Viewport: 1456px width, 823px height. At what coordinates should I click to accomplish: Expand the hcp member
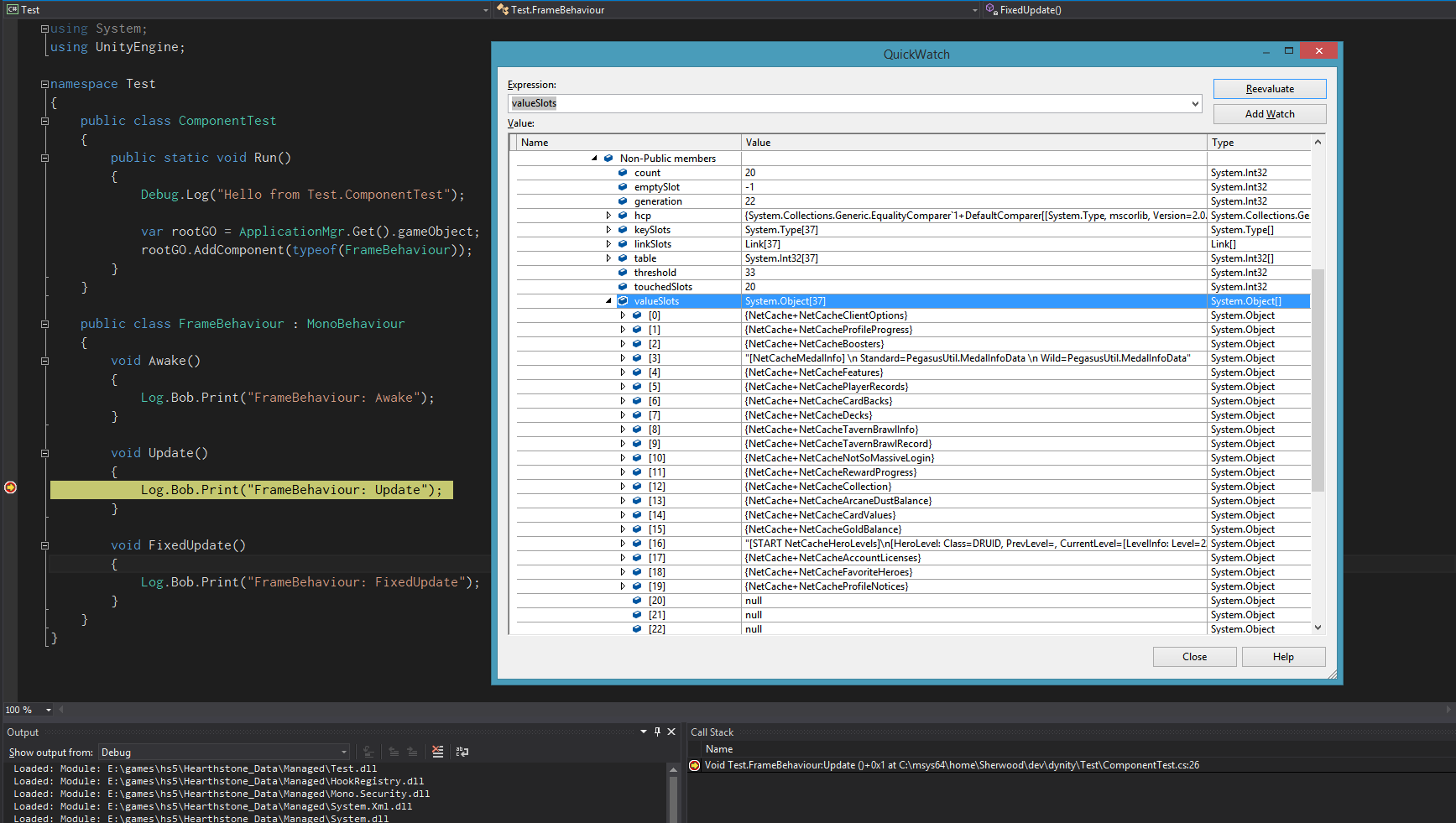click(608, 216)
